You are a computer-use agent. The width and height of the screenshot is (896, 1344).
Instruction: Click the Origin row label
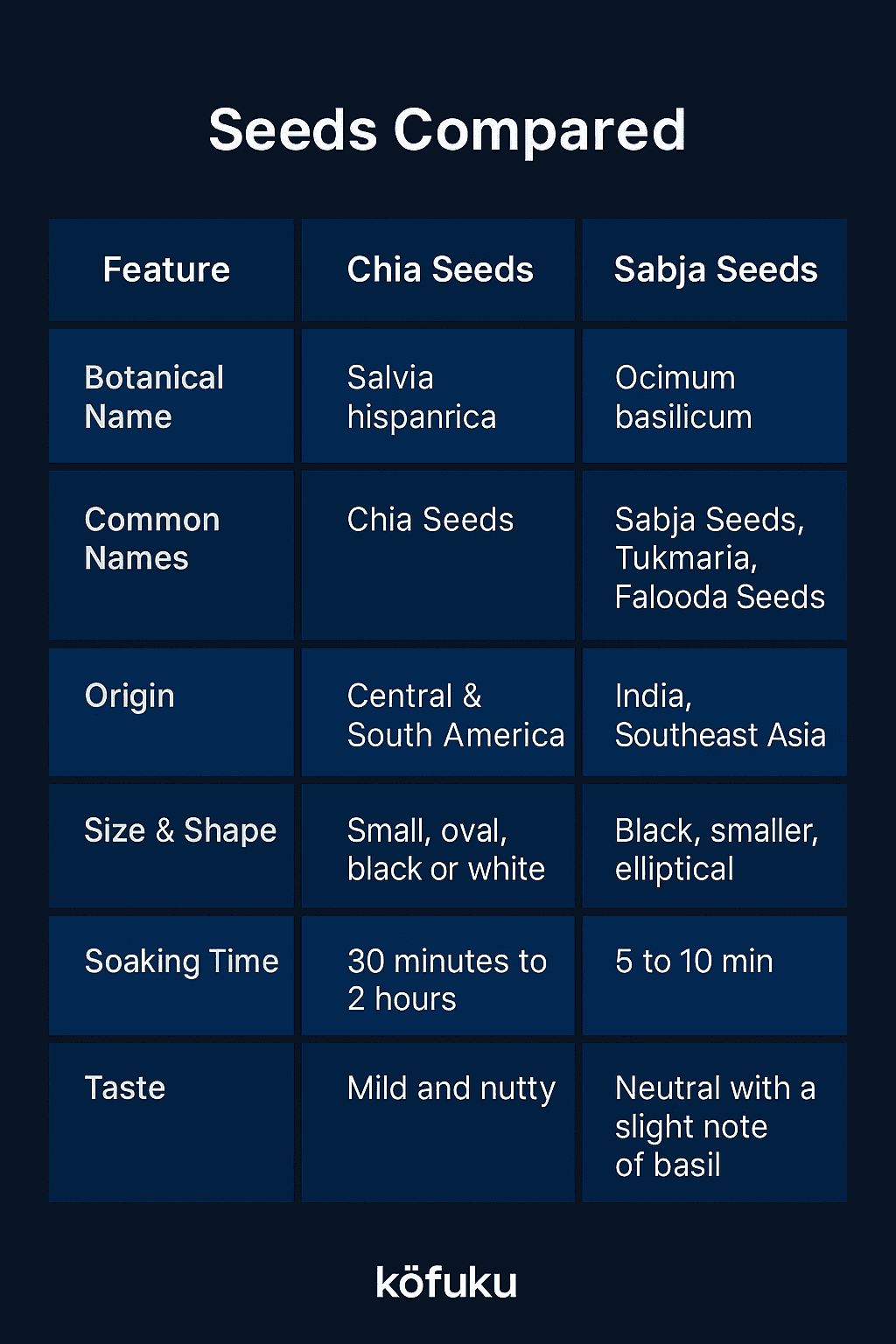click(x=171, y=712)
